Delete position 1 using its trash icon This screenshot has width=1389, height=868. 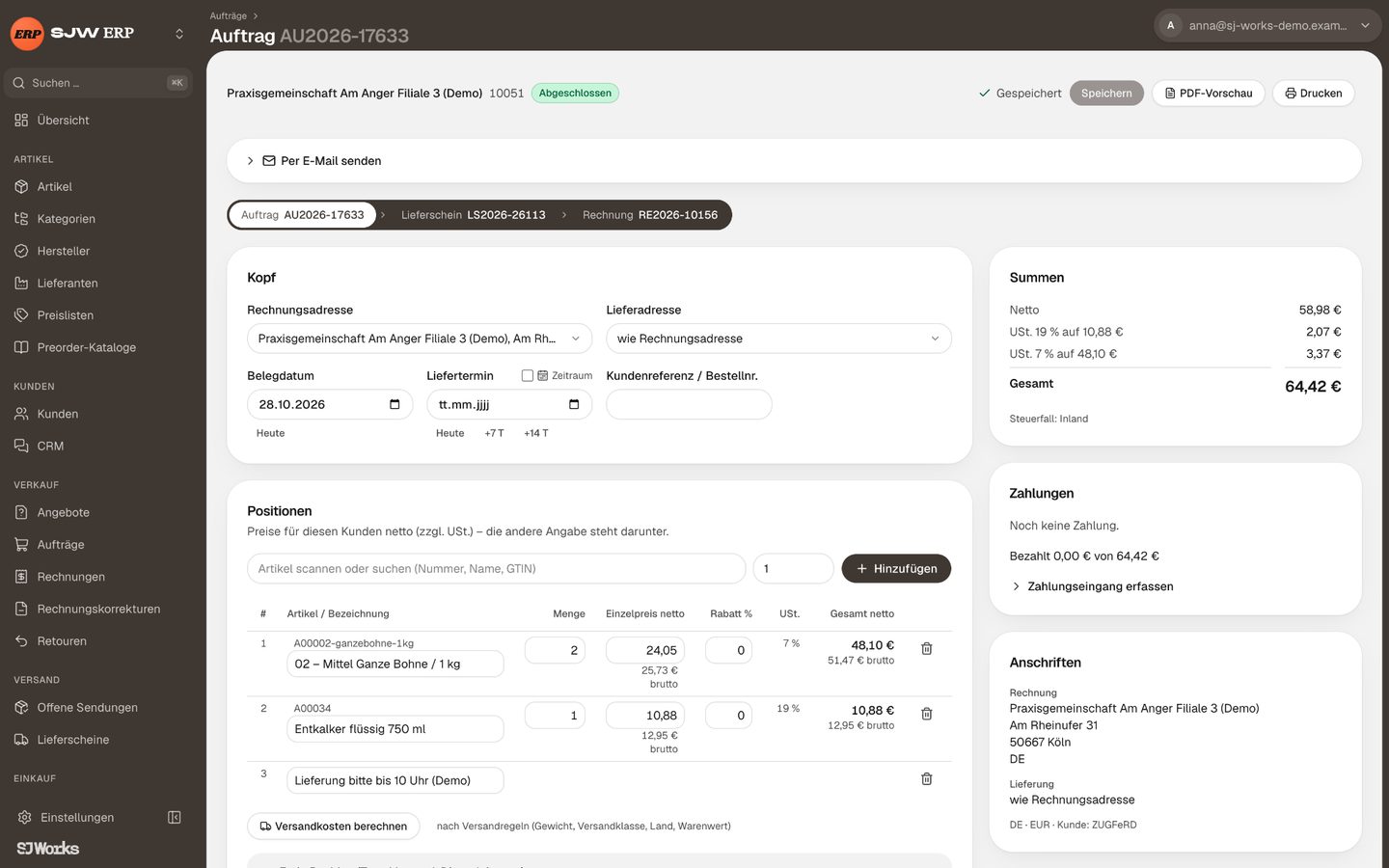click(x=927, y=649)
